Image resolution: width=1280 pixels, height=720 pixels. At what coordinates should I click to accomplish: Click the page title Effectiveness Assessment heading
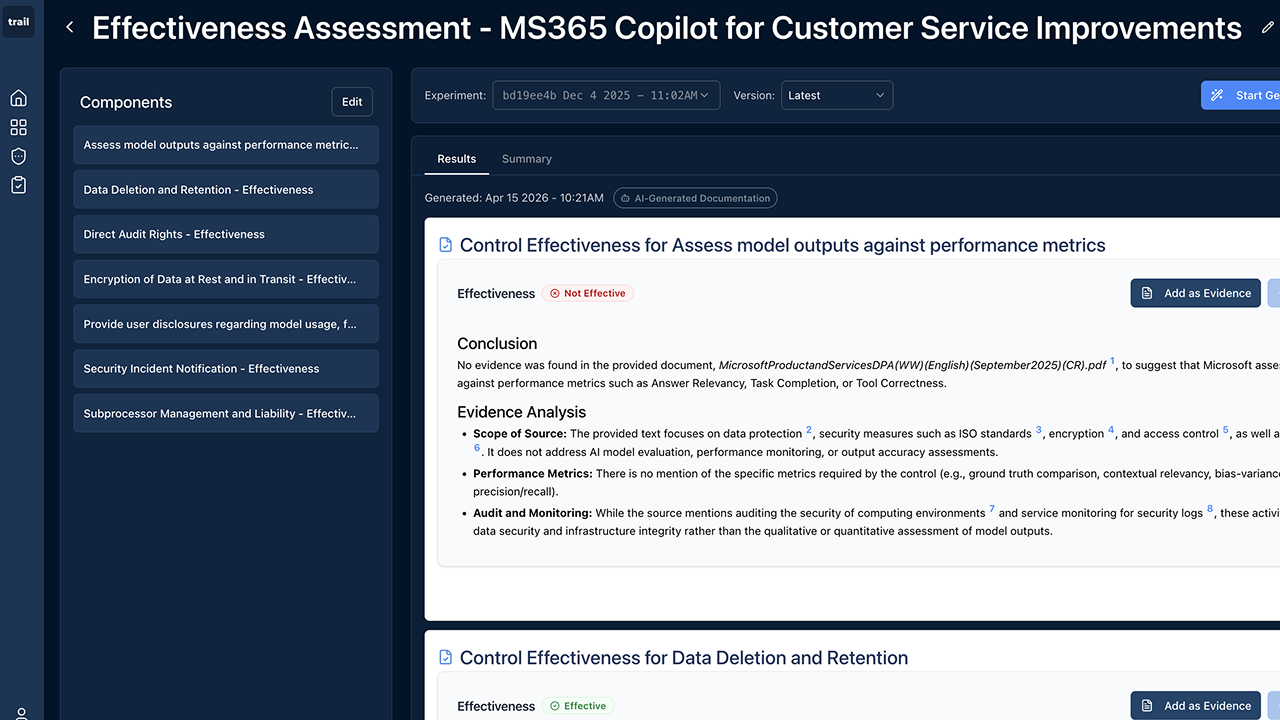[x=667, y=28]
